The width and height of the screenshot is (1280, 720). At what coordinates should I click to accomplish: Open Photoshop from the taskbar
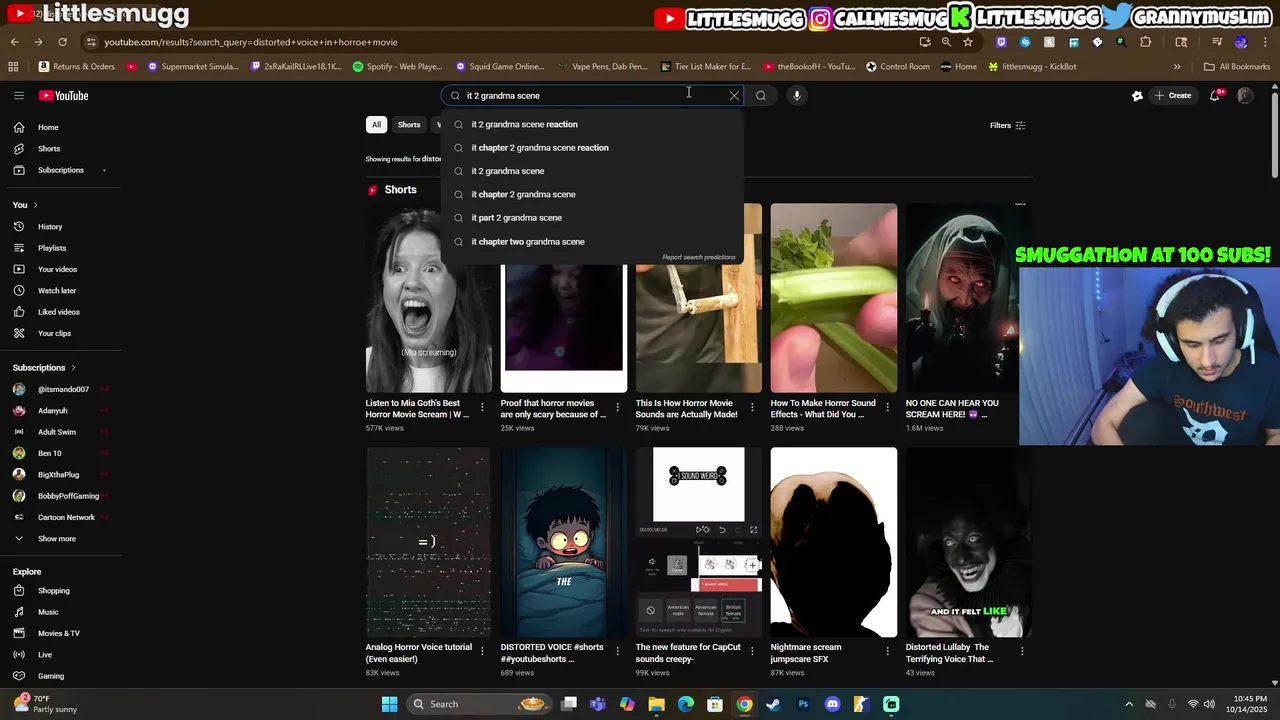coord(803,704)
